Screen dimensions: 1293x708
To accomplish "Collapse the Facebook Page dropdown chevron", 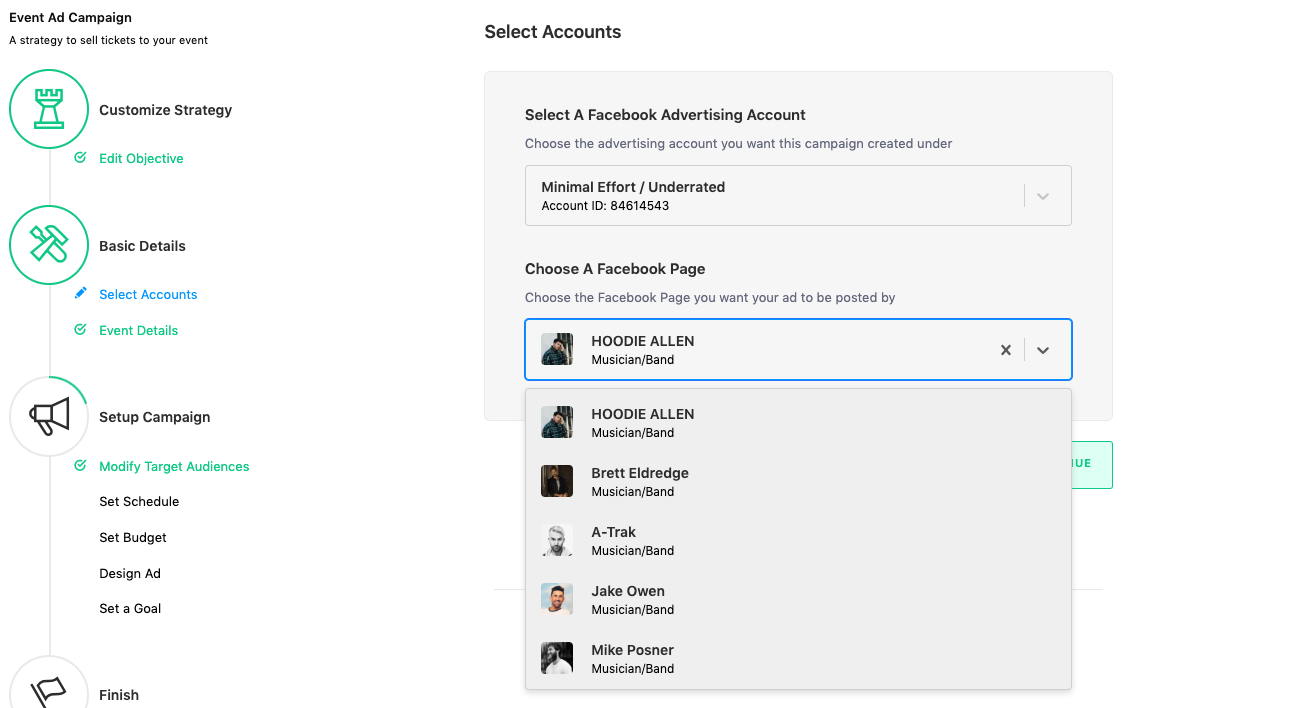I will tap(1043, 350).
